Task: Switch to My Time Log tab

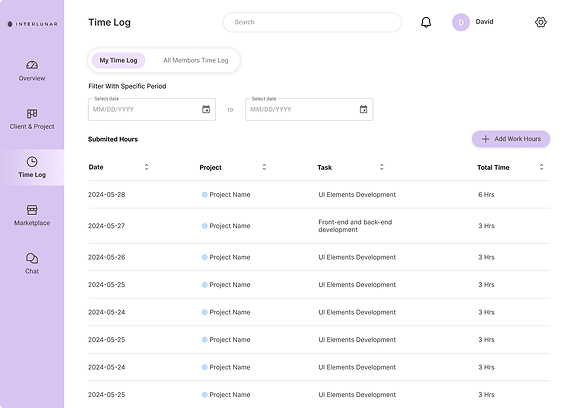Action: point(118,60)
